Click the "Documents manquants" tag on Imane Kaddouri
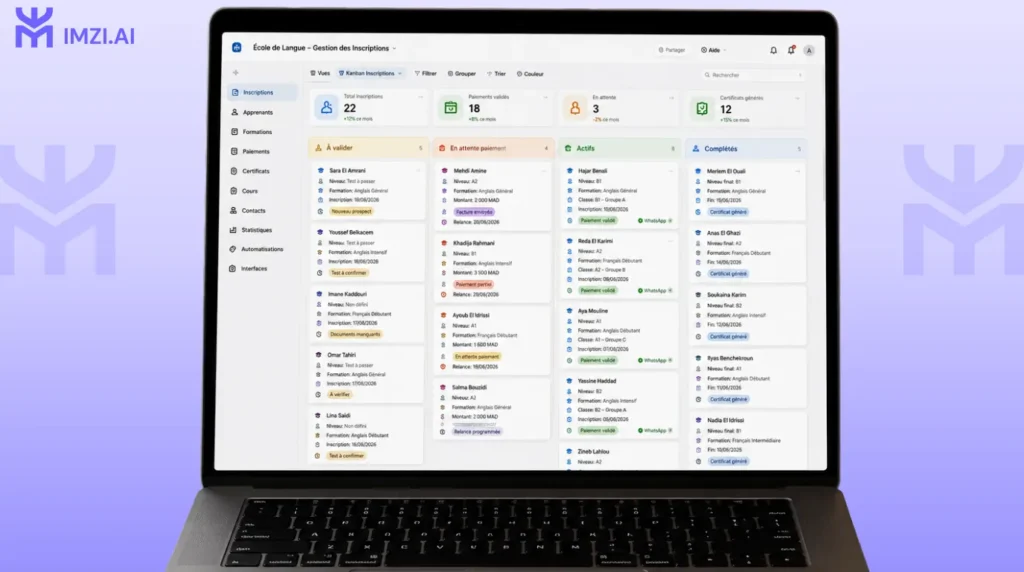The image size is (1024, 572). click(x=355, y=334)
